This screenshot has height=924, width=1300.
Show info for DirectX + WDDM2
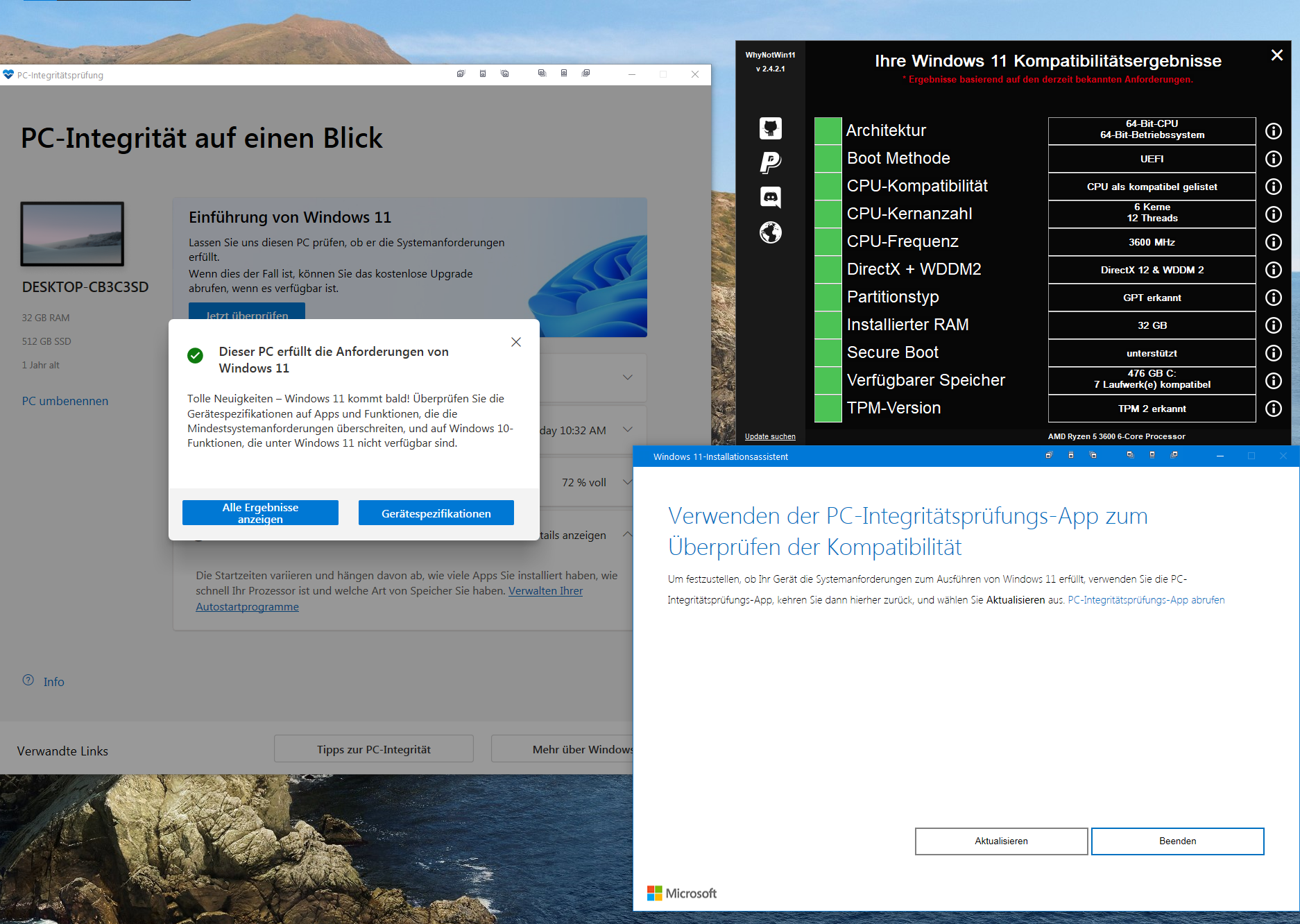tap(1274, 270)
